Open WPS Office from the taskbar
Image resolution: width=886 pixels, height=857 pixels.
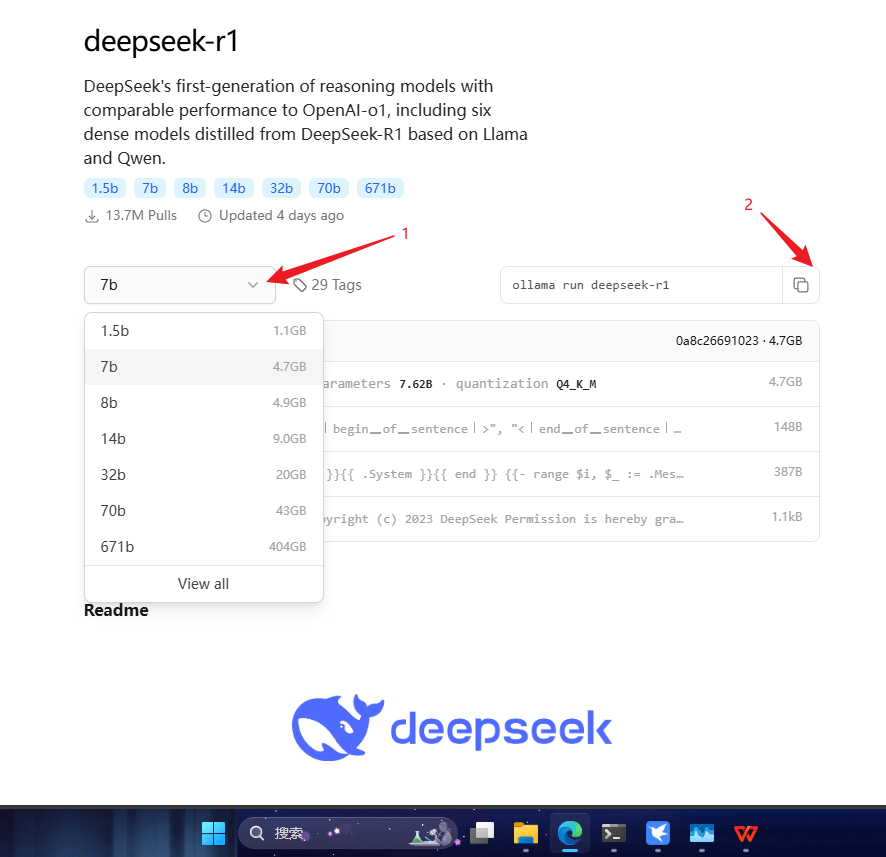point(746,833)
